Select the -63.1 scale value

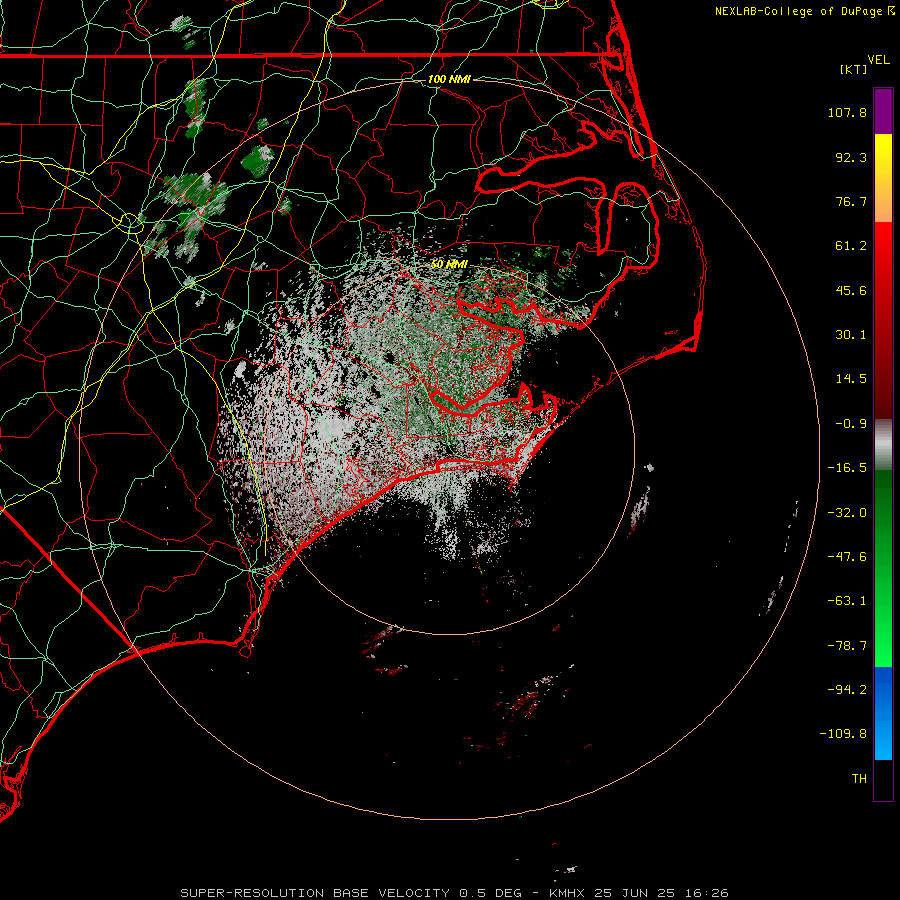coord(847,601)
